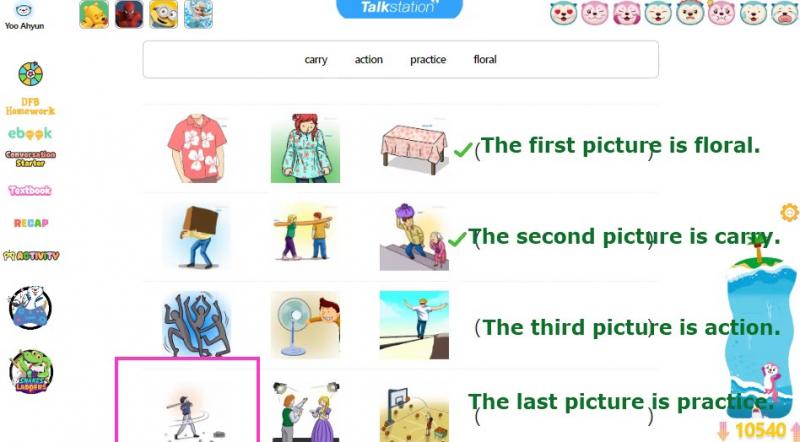800x442 pixels.
Task: Select the Spider-Man avatar icon
Action: click(x=129, y=14)
